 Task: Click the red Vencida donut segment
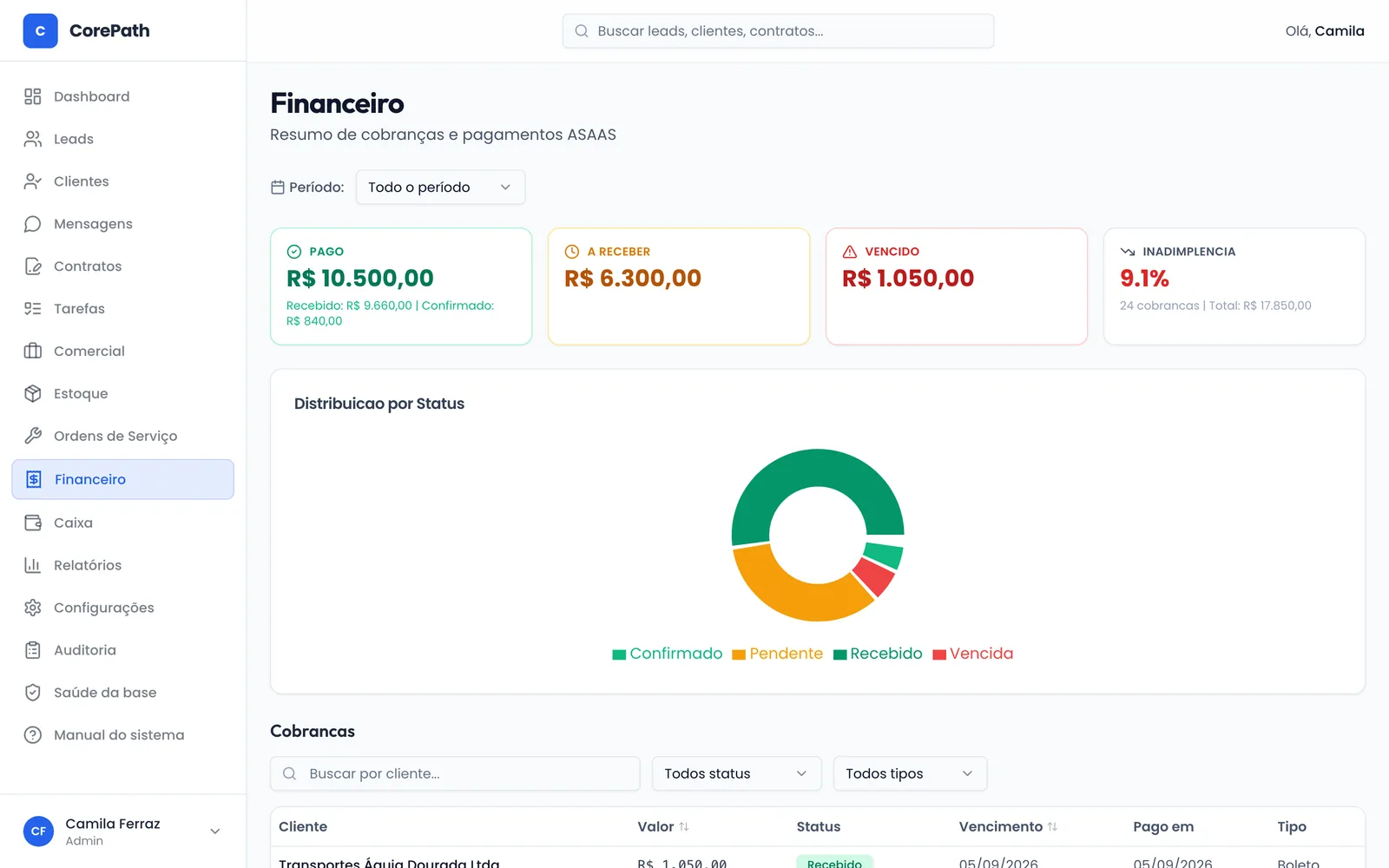point(875,576)
